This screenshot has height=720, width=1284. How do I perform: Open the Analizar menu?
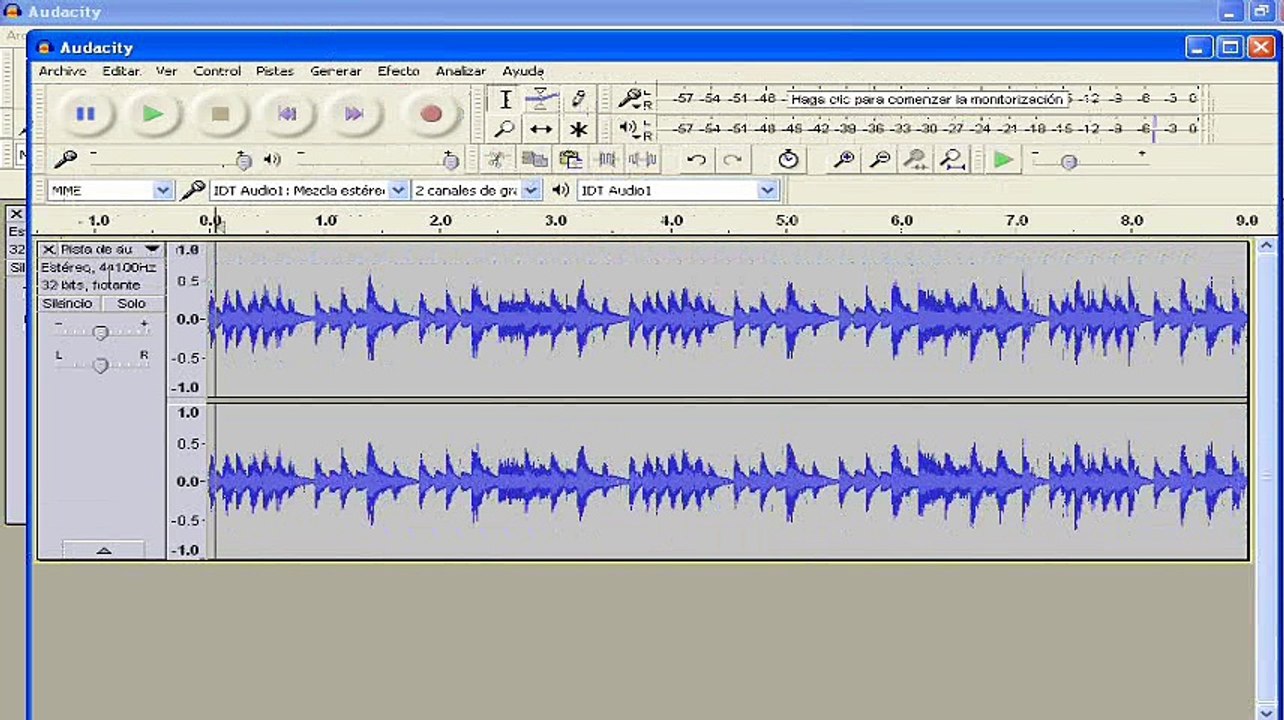coord(461,71)
